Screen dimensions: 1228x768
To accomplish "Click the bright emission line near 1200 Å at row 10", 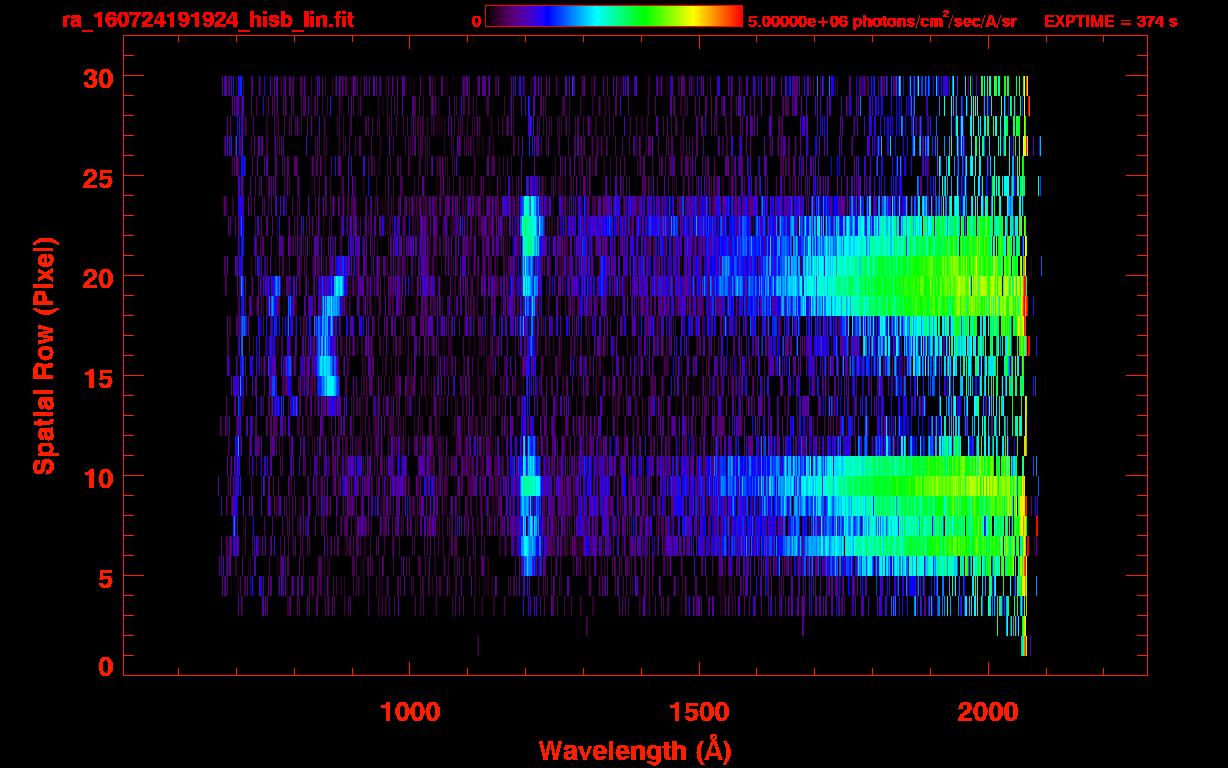I will click(x=530, y=486).
